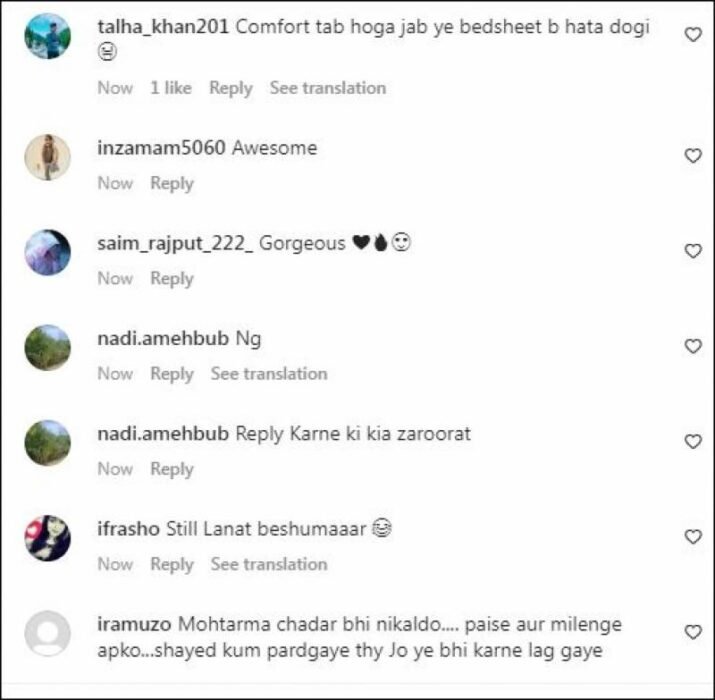See translation of talha_khan201's comment
Image resolution: width=715 pixels, height=700 pixels.
328,88
